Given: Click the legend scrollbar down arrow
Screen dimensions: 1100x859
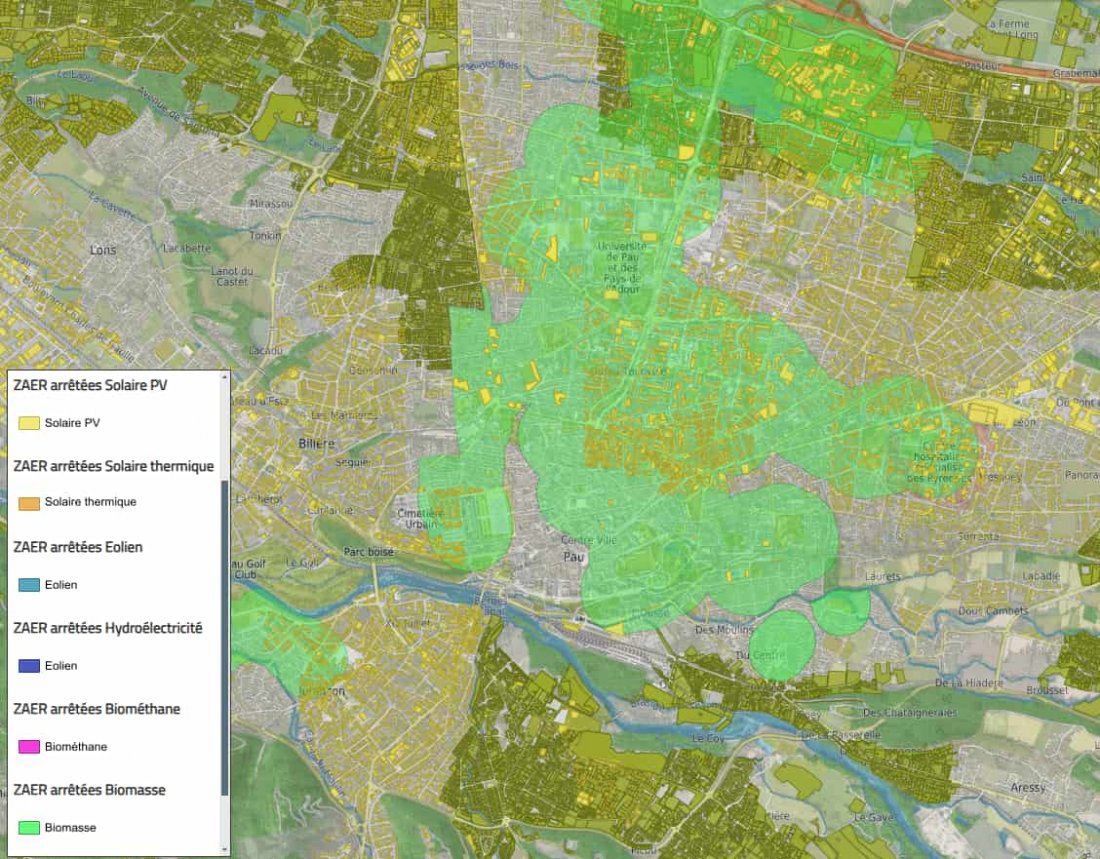Looking at the screenshot, I should click(225, 849).
